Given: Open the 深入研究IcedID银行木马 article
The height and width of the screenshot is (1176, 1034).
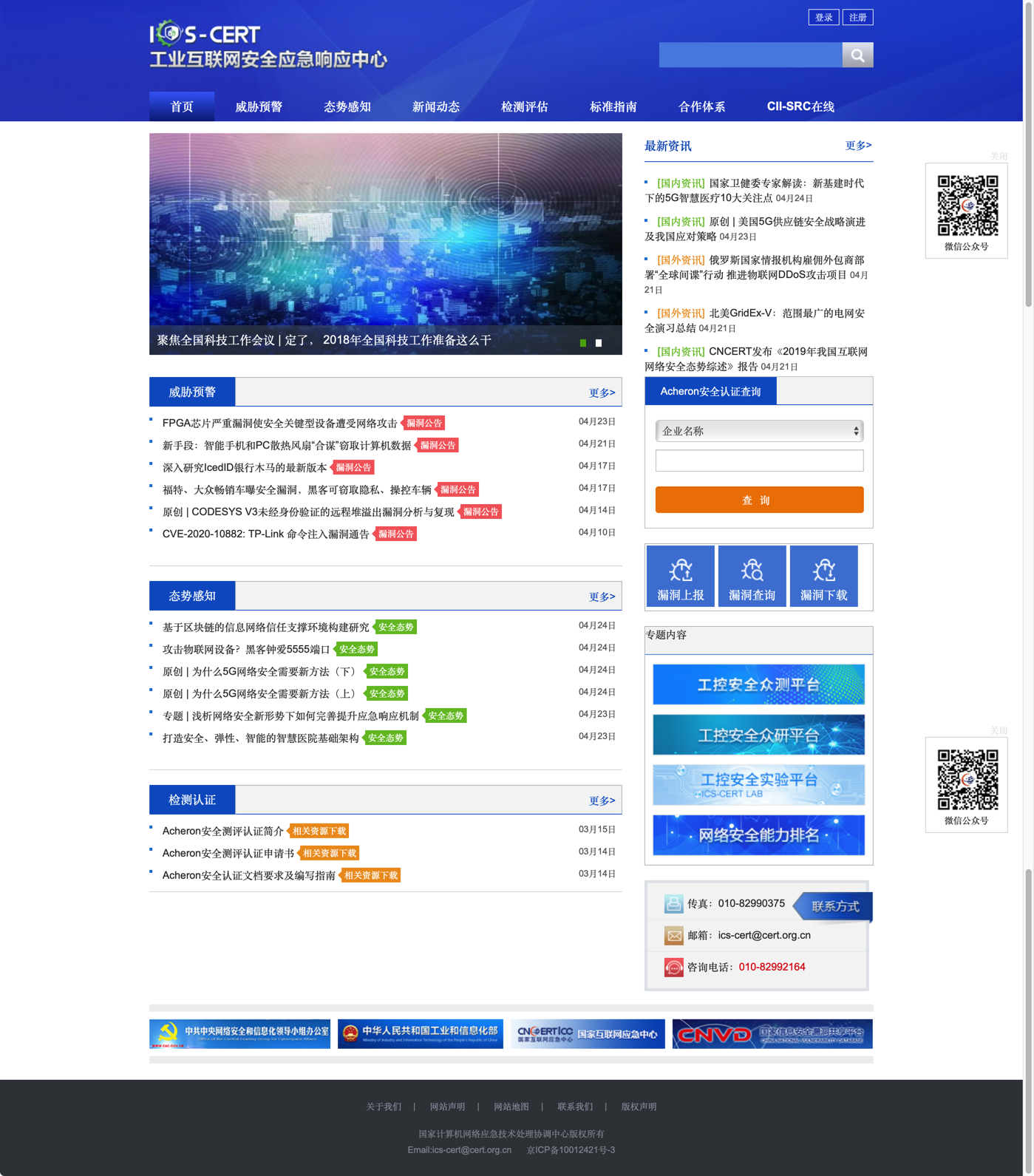Looking at the screenshot, I should click(x=245, y=467).
